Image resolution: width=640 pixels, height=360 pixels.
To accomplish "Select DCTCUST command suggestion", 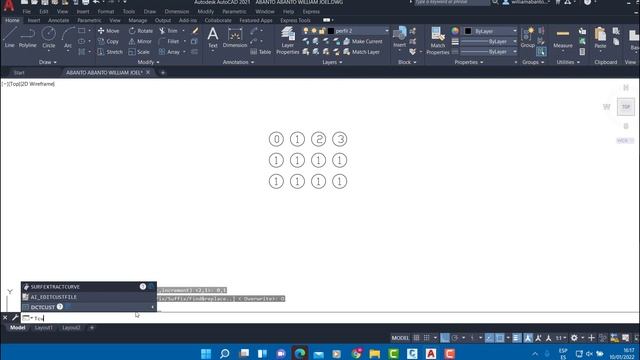I will point(89,307).
